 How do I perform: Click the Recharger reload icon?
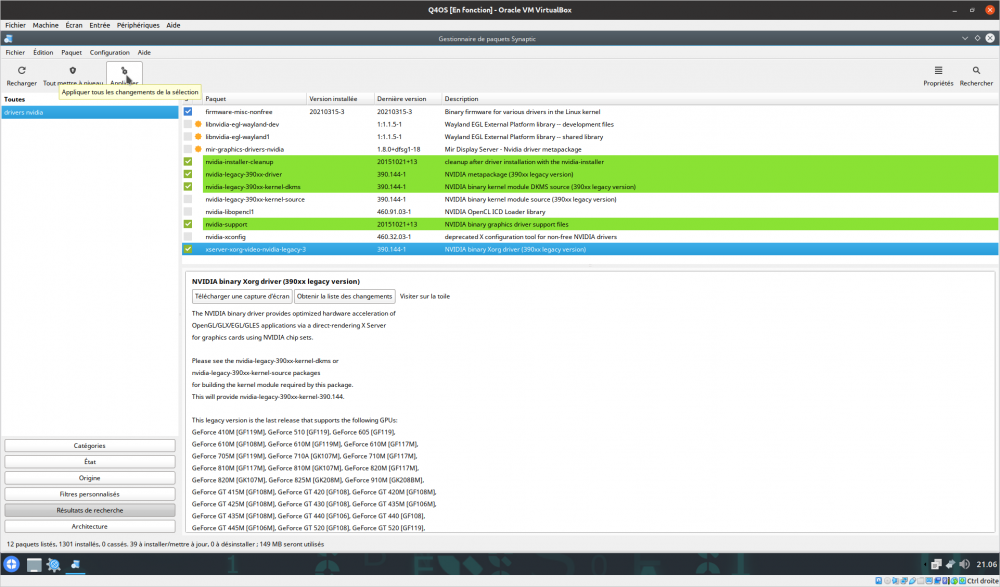click(x=21, y=71)
